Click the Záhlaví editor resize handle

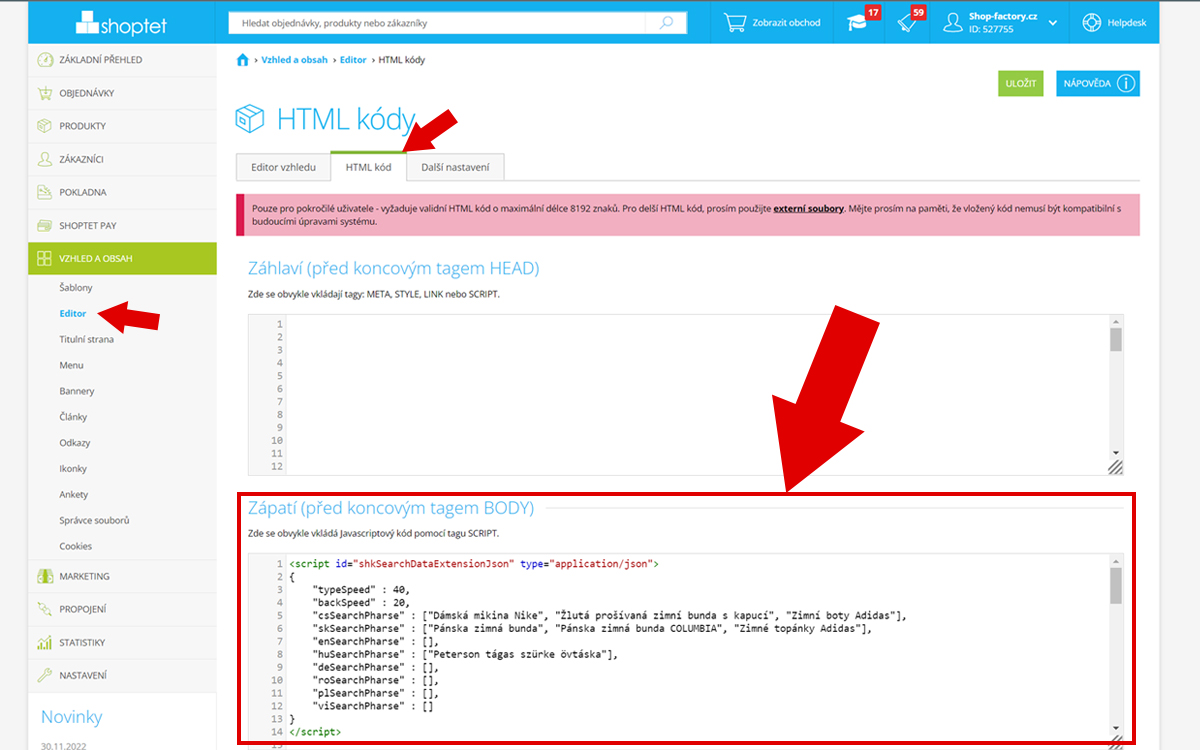[x=1115, y=467]
